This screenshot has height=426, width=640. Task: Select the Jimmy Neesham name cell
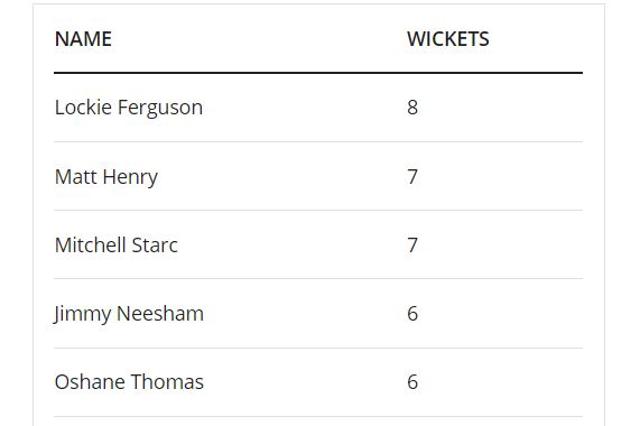(x=129, y=314)
